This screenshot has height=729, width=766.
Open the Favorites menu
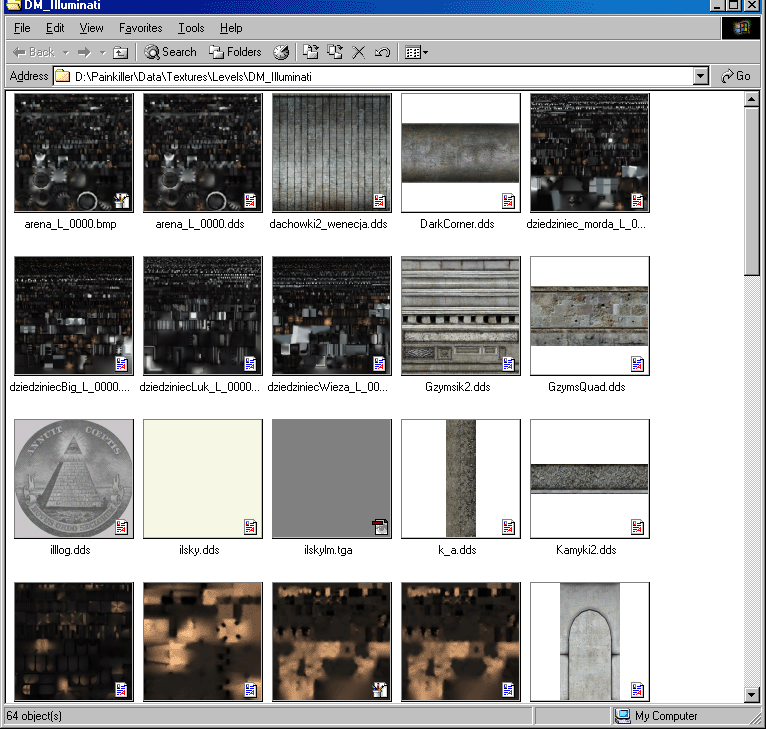140,28
